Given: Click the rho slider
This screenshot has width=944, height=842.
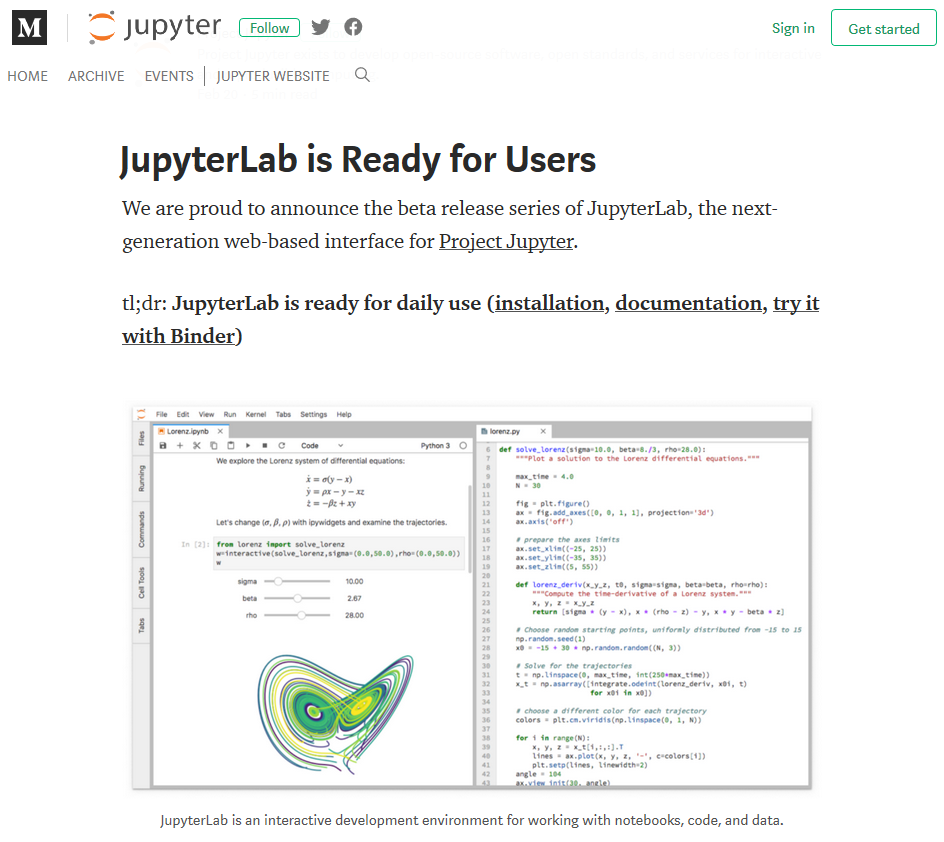Looking at the screenshot, I should pyautogui.click(x=297, y=616).
